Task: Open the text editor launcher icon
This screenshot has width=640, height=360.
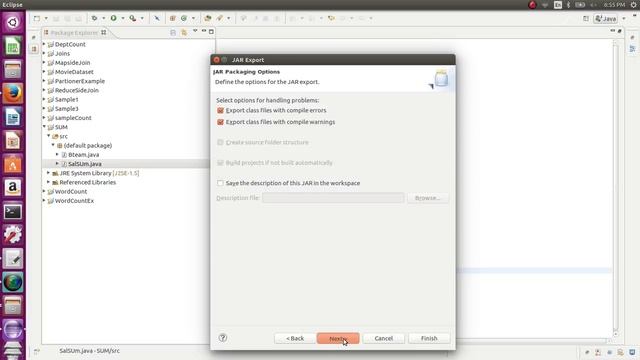Action: pyautogui.click(x=13, y=259)
